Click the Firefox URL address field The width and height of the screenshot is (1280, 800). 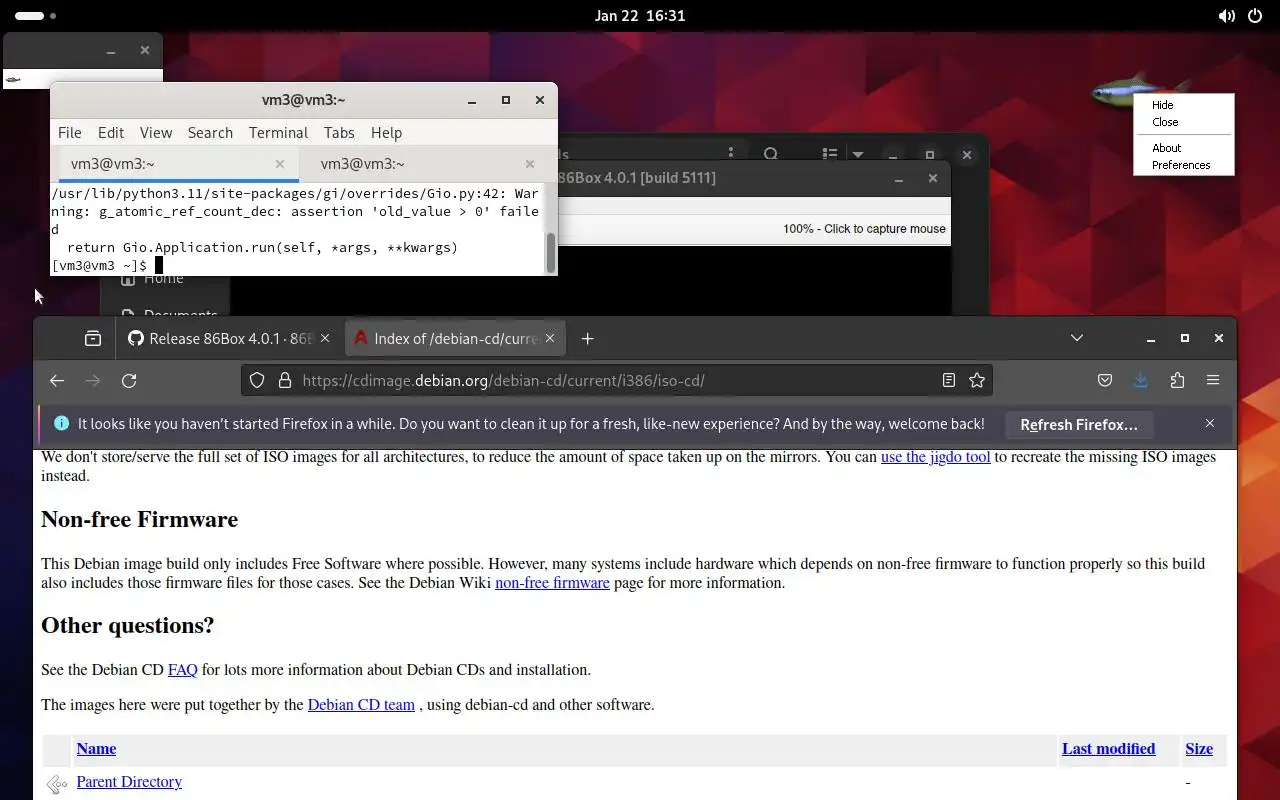[615, 380]
